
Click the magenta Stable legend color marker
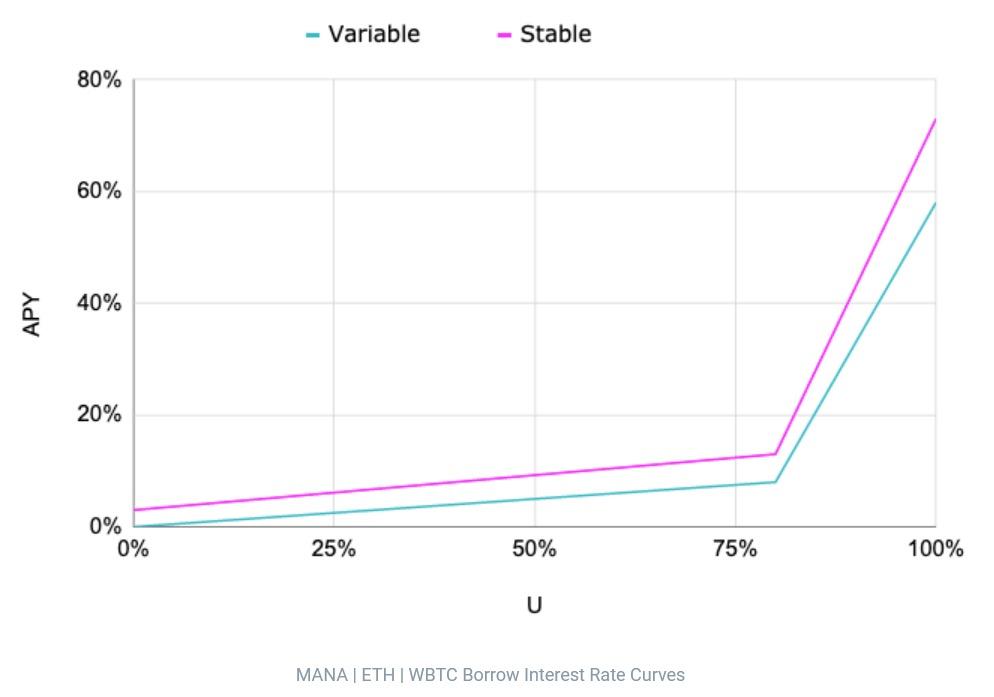point(504,35)
